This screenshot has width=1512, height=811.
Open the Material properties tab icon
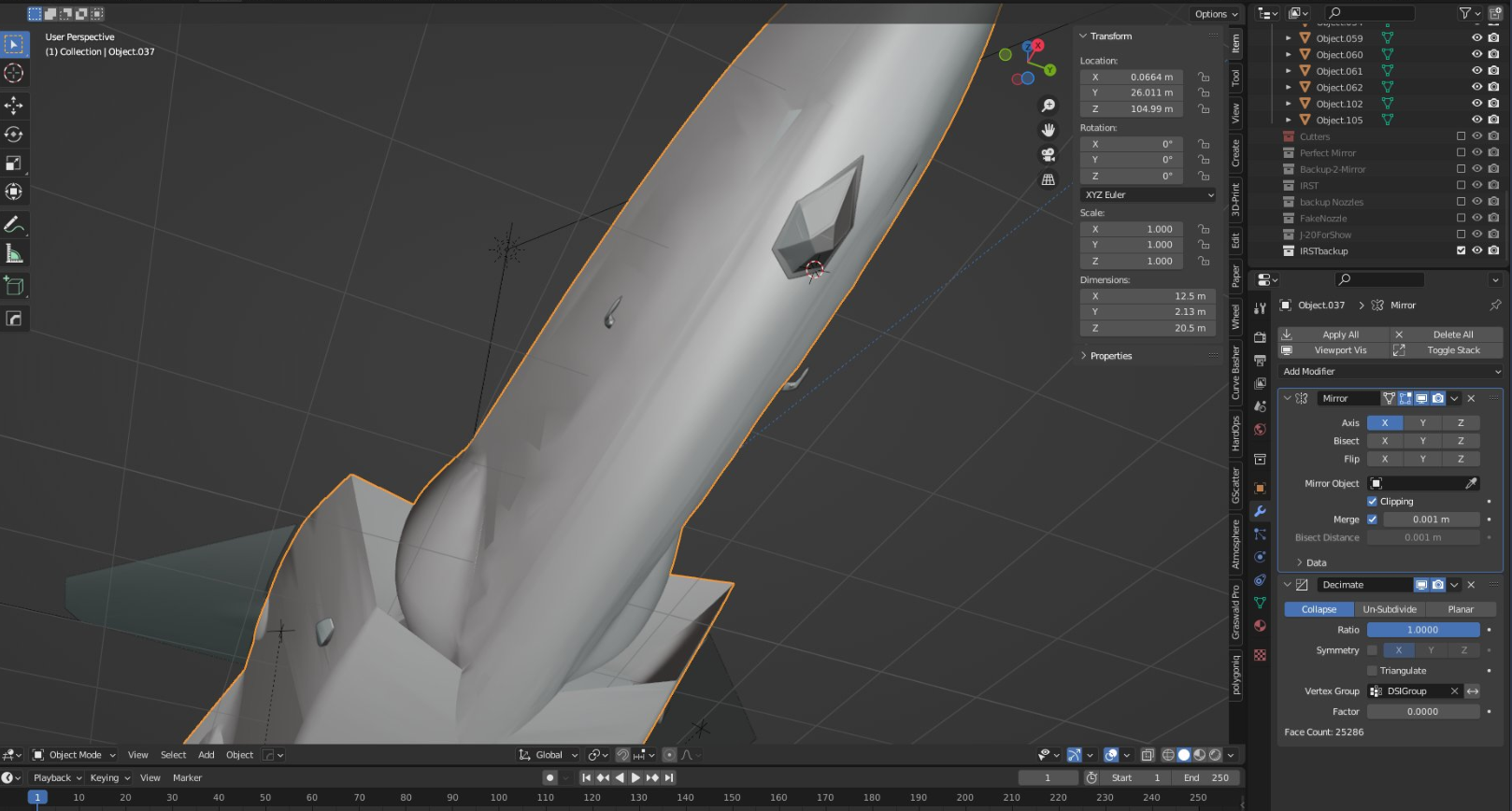(1260, 626)
